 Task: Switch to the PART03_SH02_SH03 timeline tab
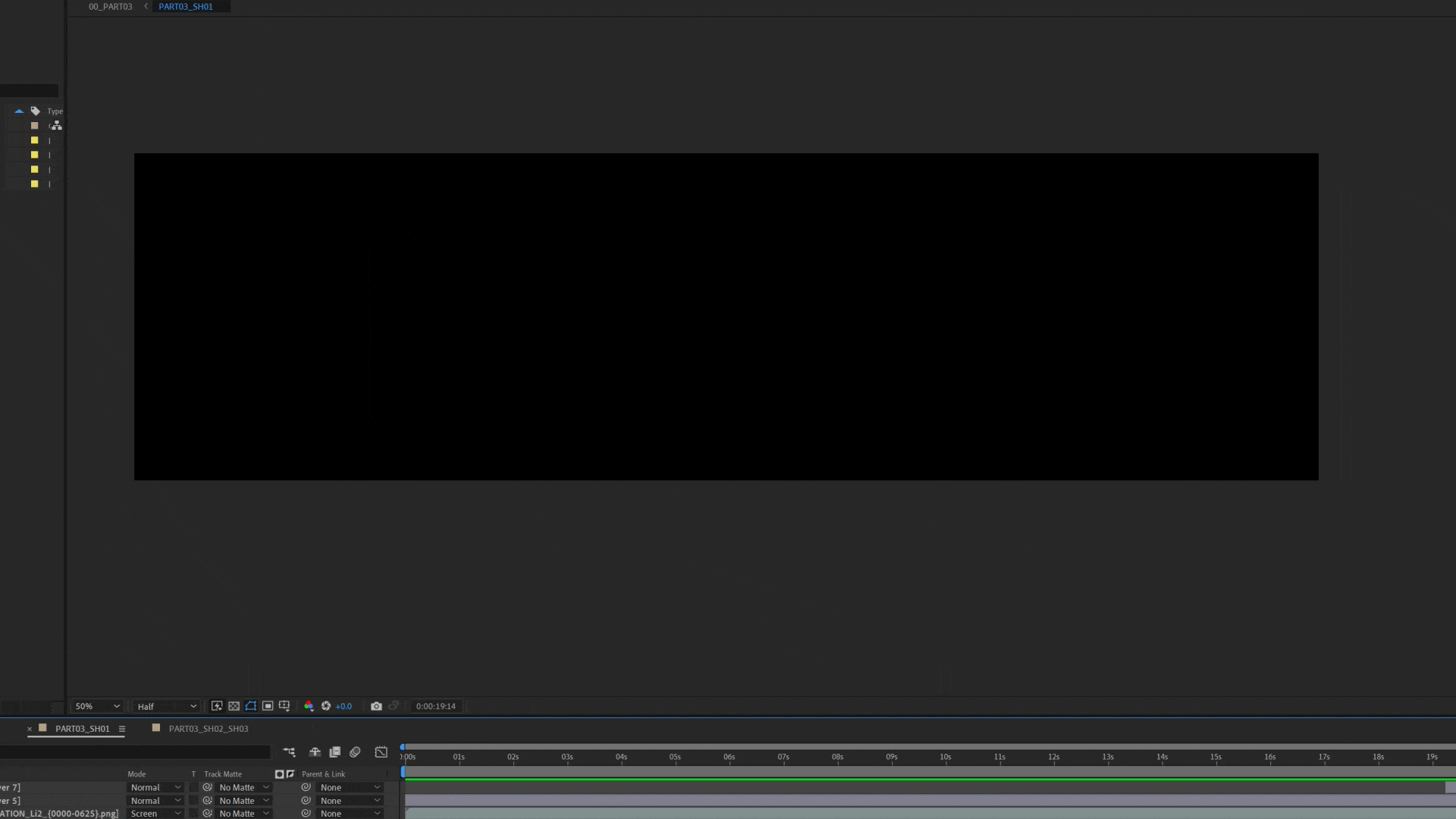pyautogui.click(x=208, y=729)
